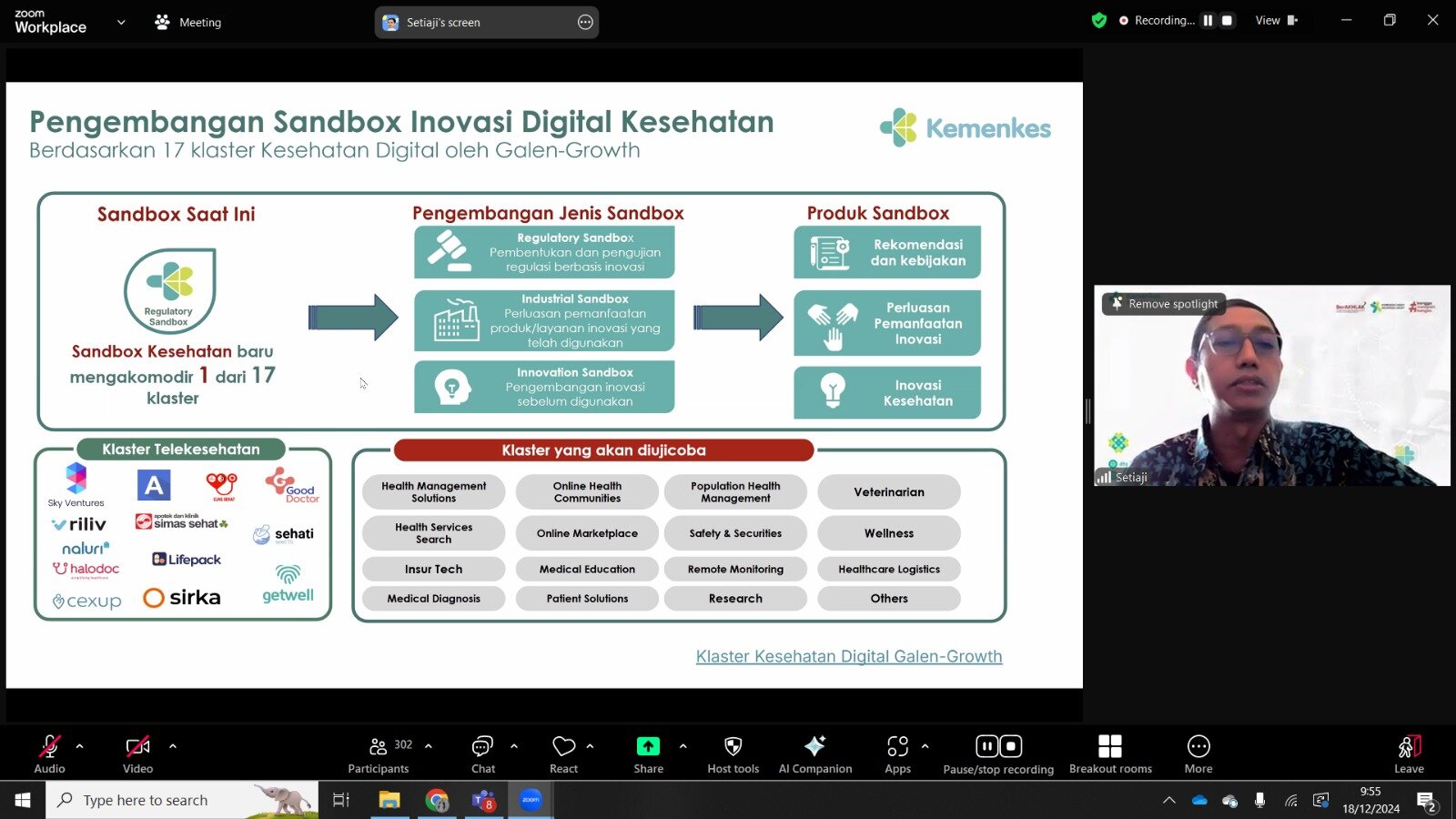Open Host tools shield icon
The width and height of the screenshot is (1456, 819).
tap(733, 754)
